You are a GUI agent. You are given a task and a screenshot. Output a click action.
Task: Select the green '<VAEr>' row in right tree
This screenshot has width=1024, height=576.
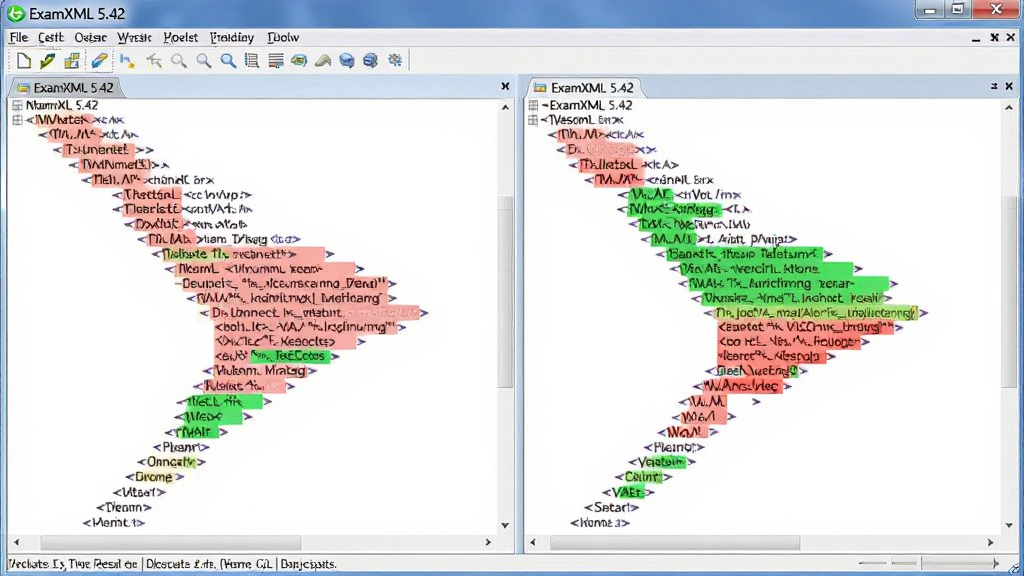coord(628,492)
